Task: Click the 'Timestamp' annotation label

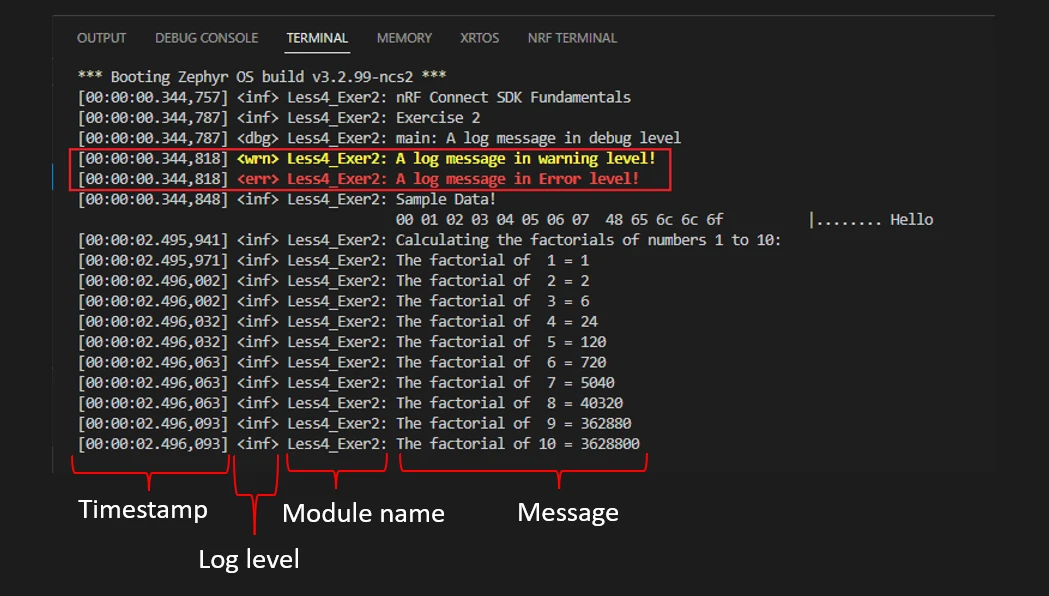Action: [x=143, y=510]
